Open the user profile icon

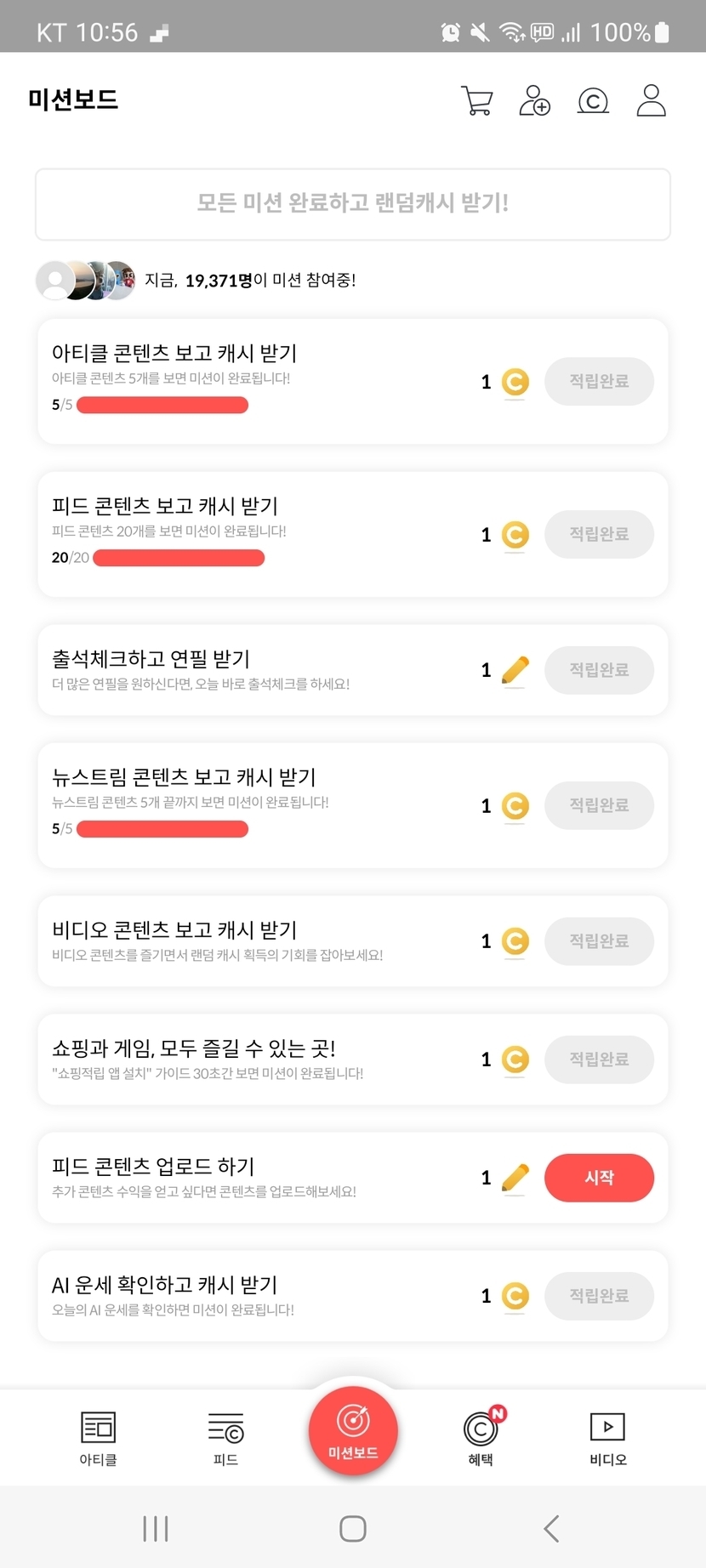652,100
